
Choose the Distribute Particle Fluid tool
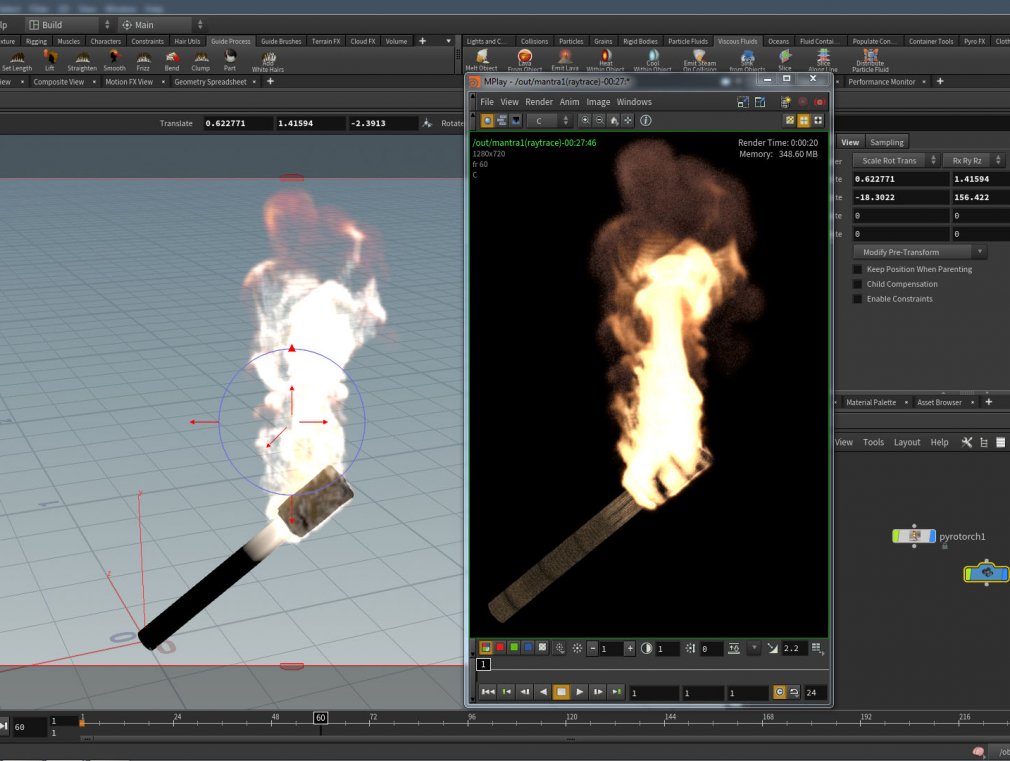point(870,61)
